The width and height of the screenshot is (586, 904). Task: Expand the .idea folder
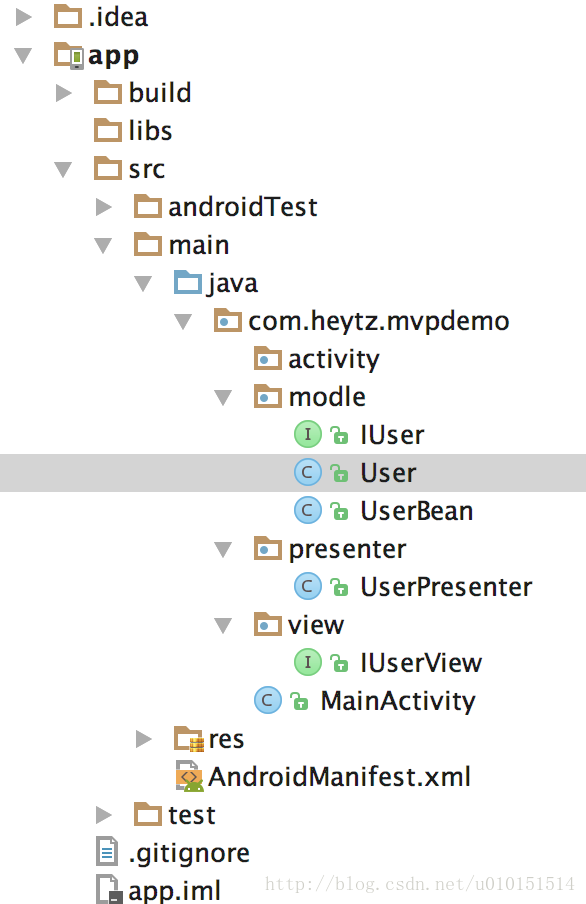(24, 17)
